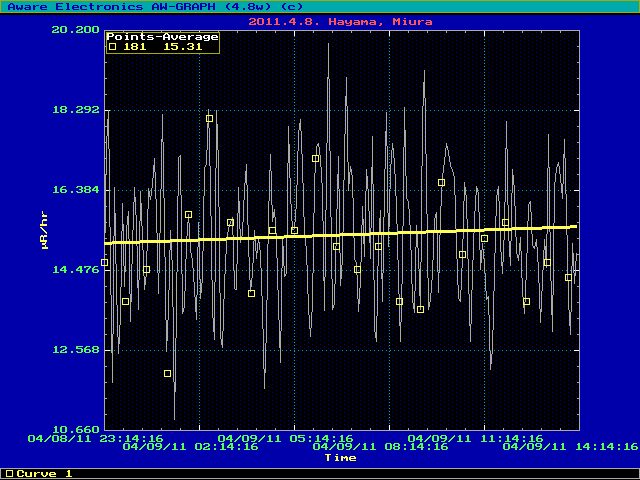Select the 04/08/11 23:14:16 start timestamp
Viewport: 640px width, 480px height.
(x=96, y=438)
